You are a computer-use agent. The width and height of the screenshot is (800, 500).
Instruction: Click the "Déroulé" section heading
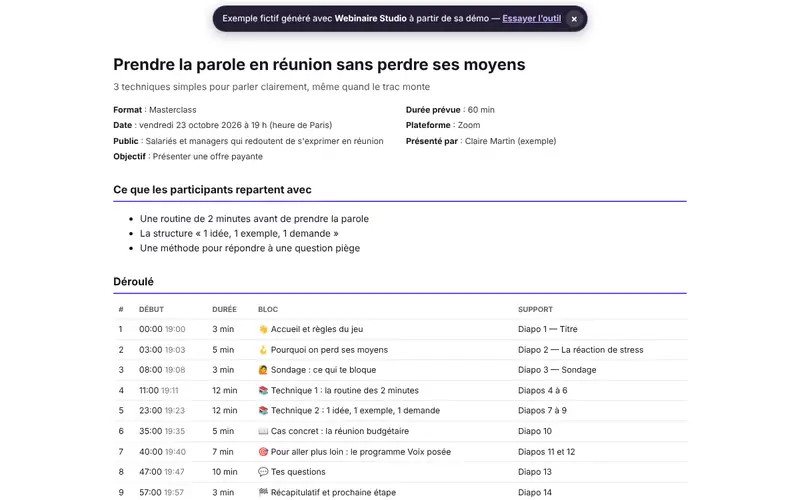click(x=133, y=282)
